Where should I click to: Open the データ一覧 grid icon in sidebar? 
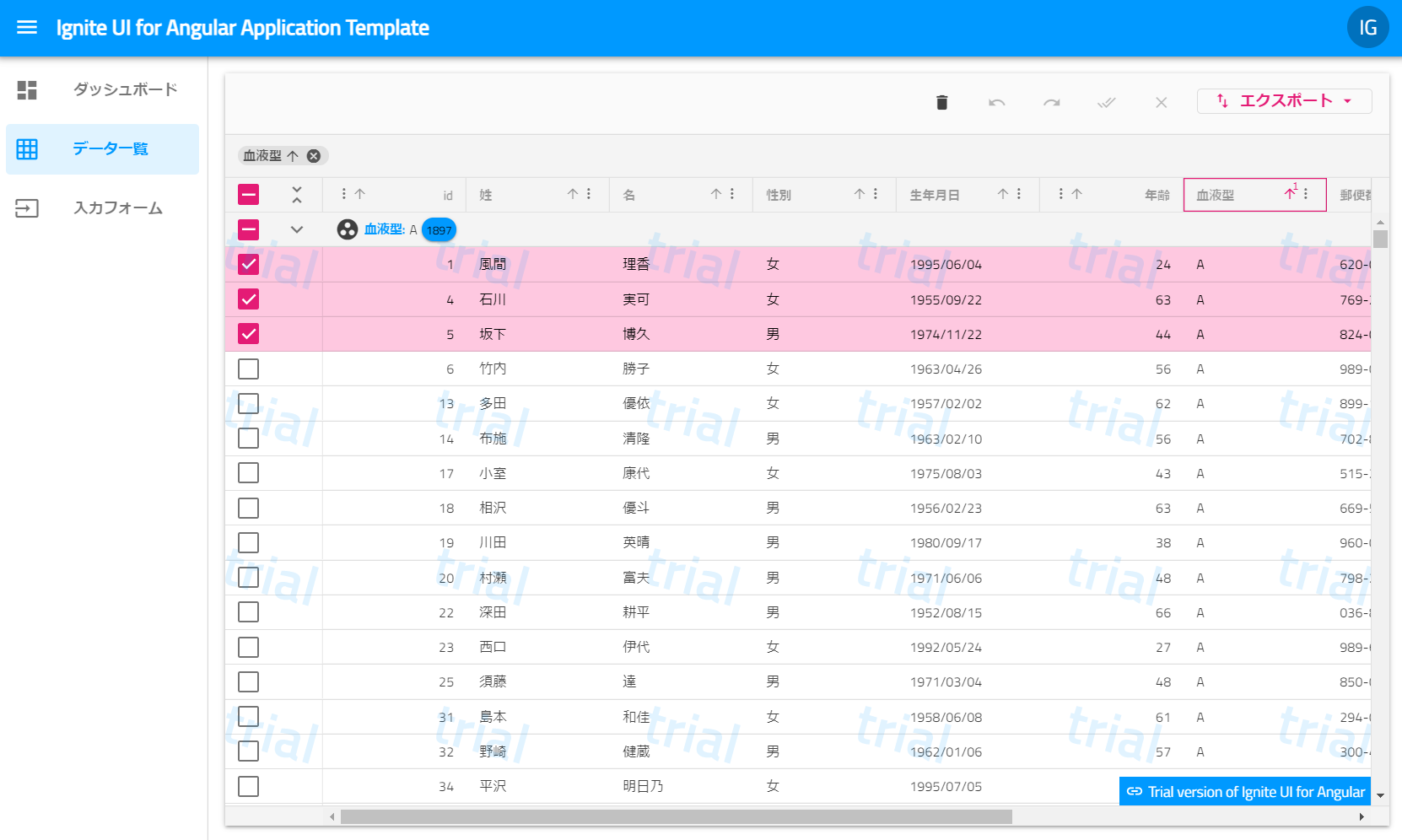point(27,149)
